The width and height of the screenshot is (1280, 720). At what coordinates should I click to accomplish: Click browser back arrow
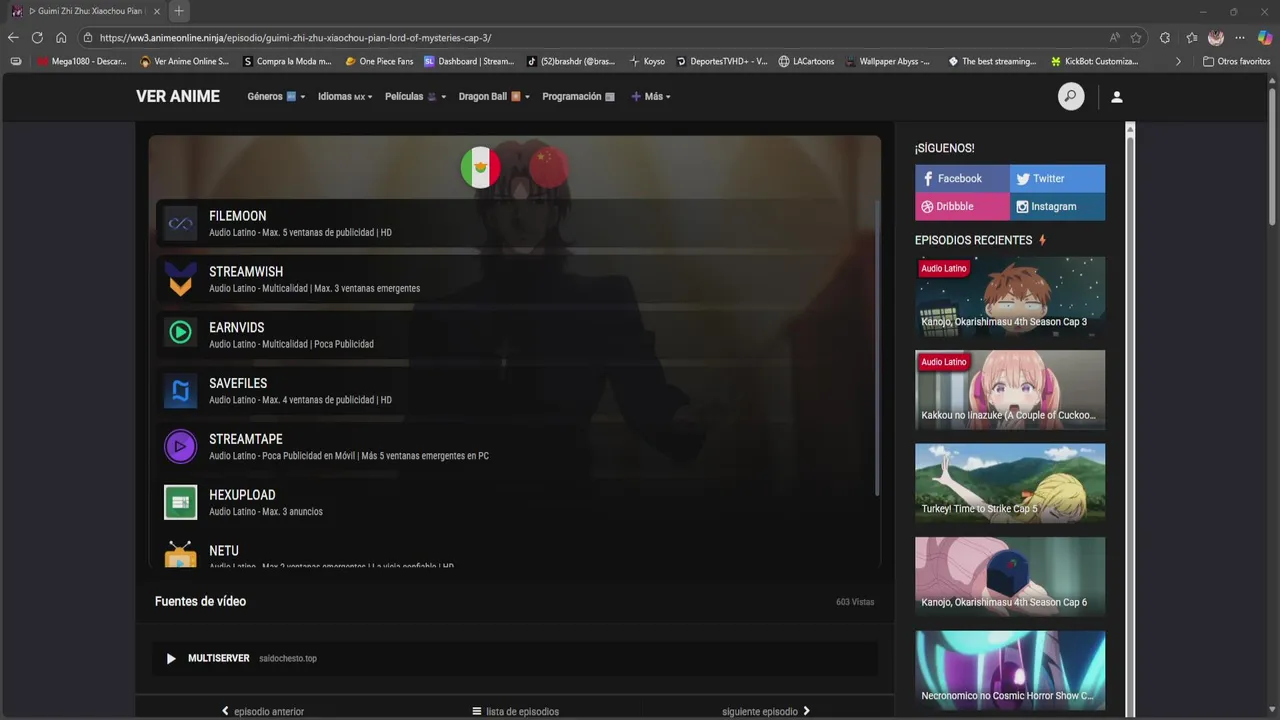[13, 37]
